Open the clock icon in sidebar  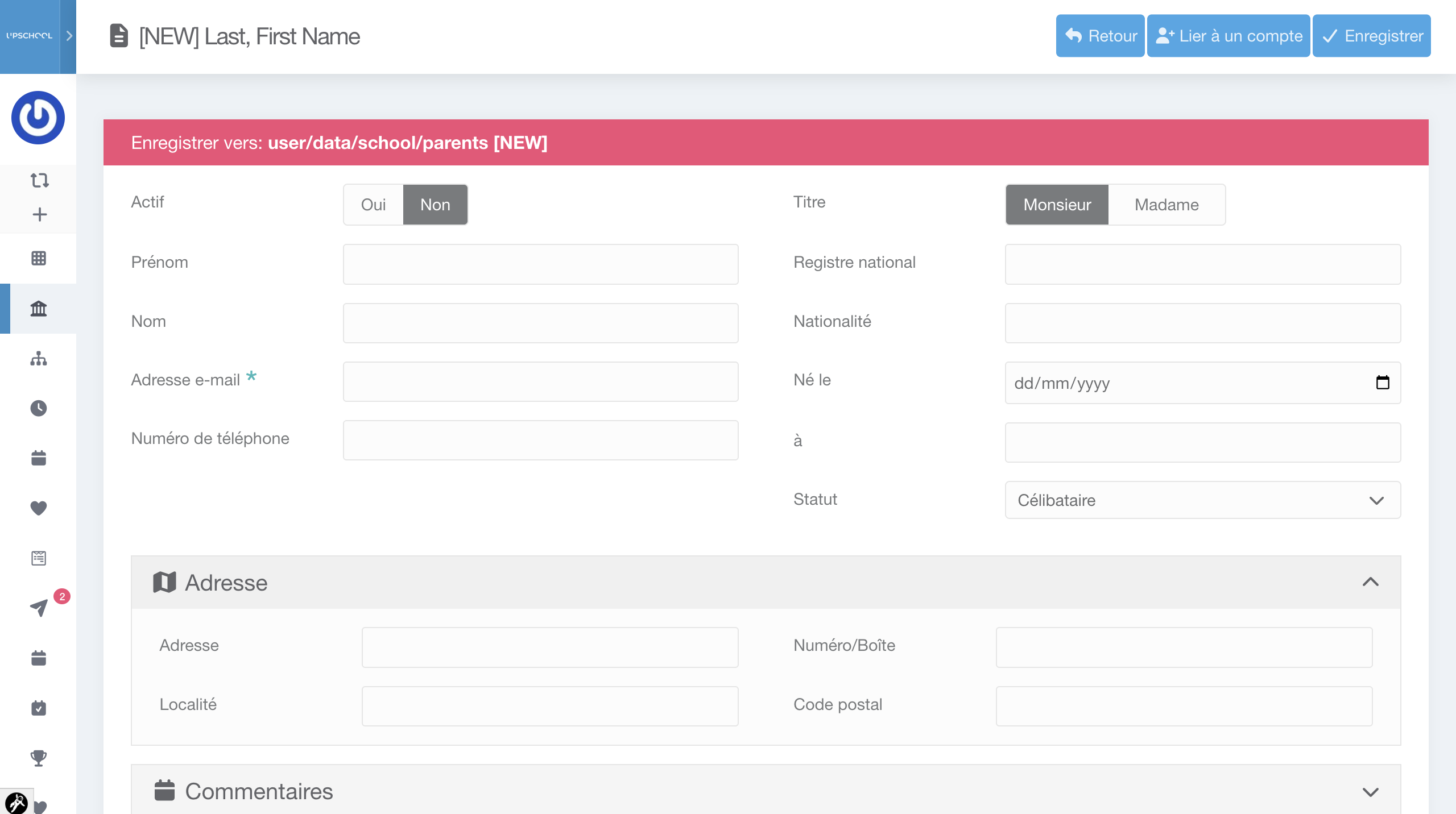(39, 408)
